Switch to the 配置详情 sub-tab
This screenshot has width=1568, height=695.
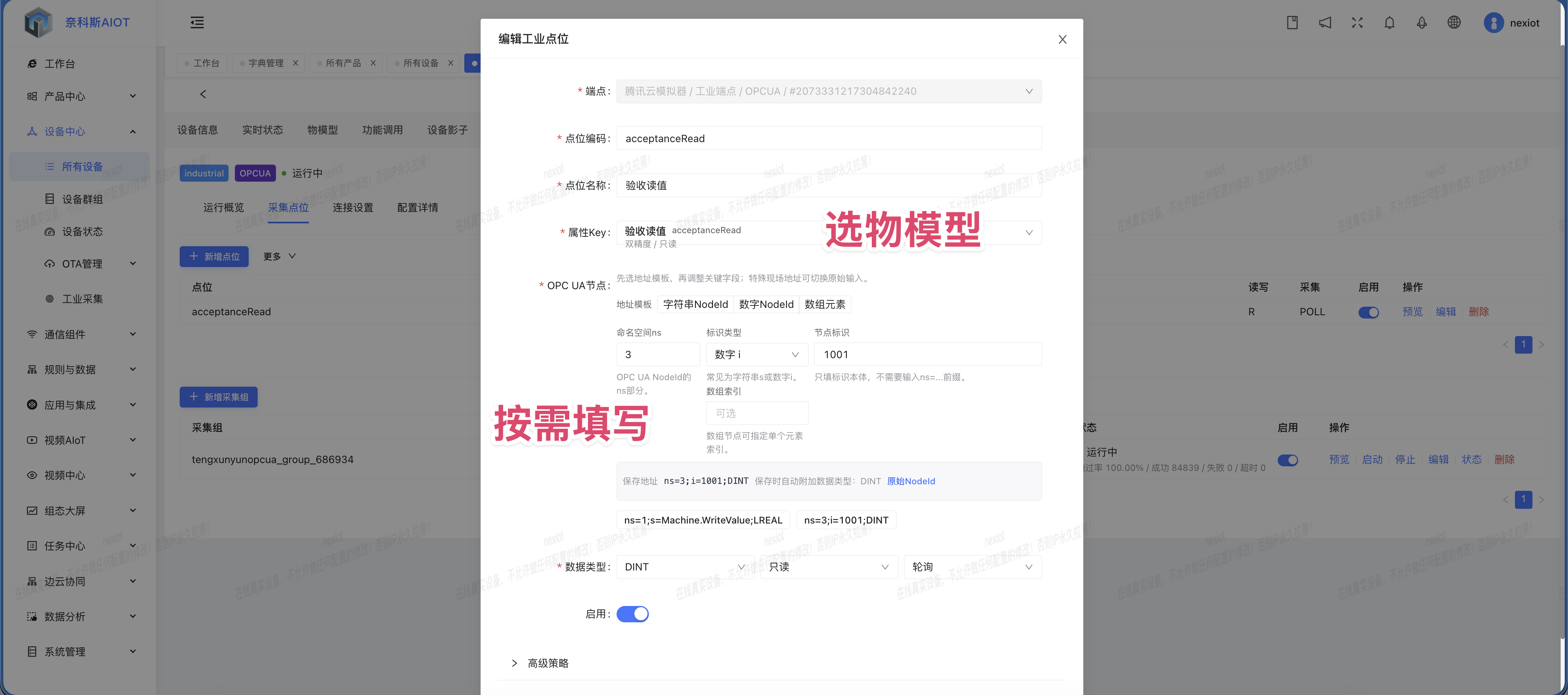point(418,207)
